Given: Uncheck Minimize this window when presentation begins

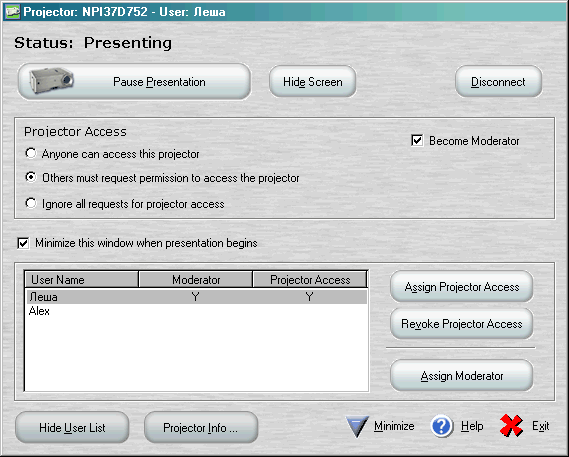Looking at the screenshot, I should click(x=23, y=243).
